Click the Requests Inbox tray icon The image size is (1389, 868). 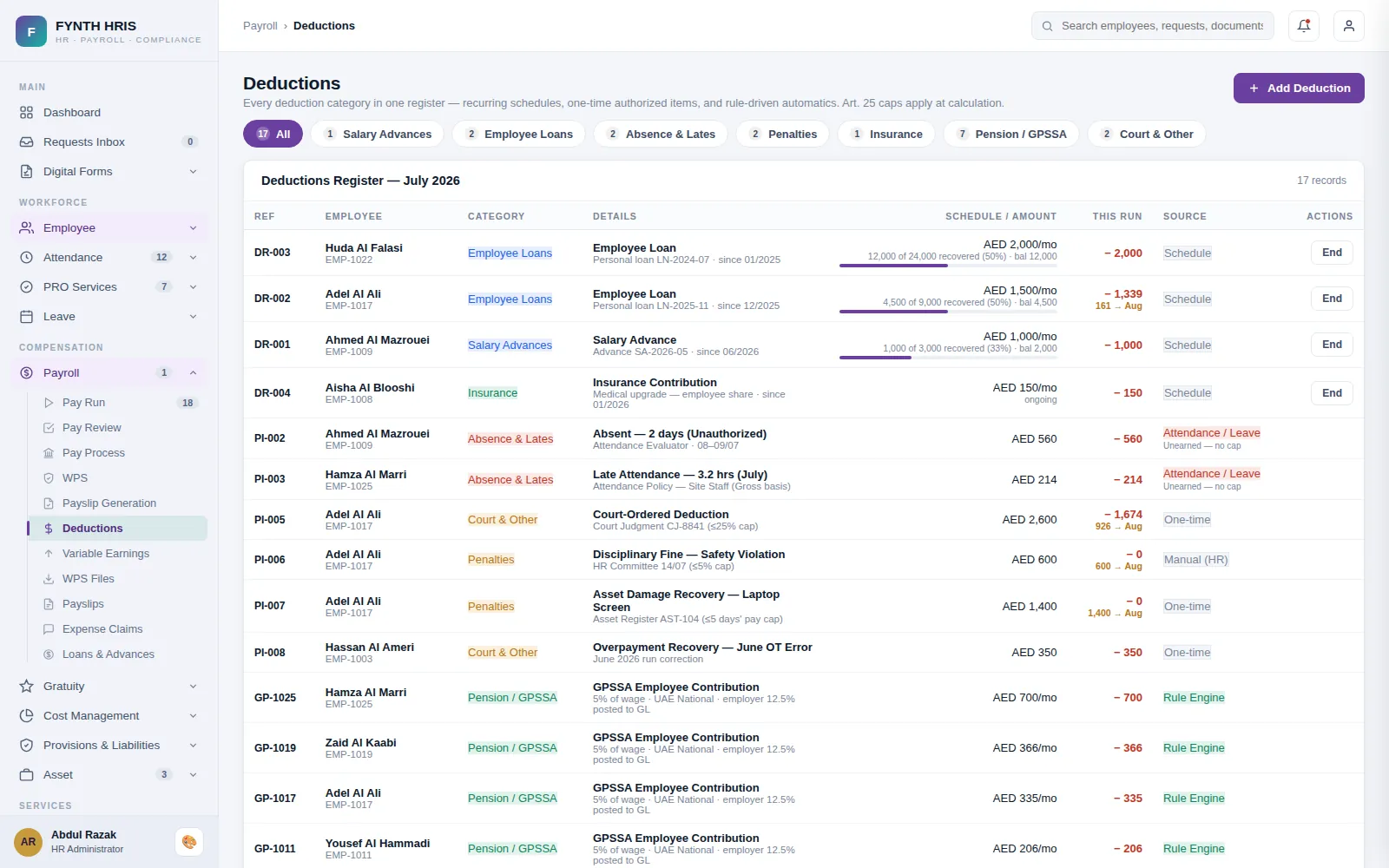pos(27,142)
